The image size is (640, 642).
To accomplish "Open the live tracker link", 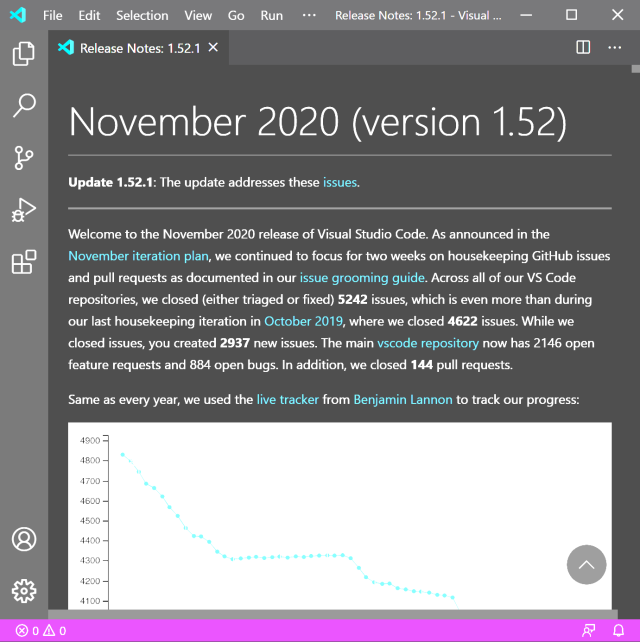I will [x=287, y=399].
